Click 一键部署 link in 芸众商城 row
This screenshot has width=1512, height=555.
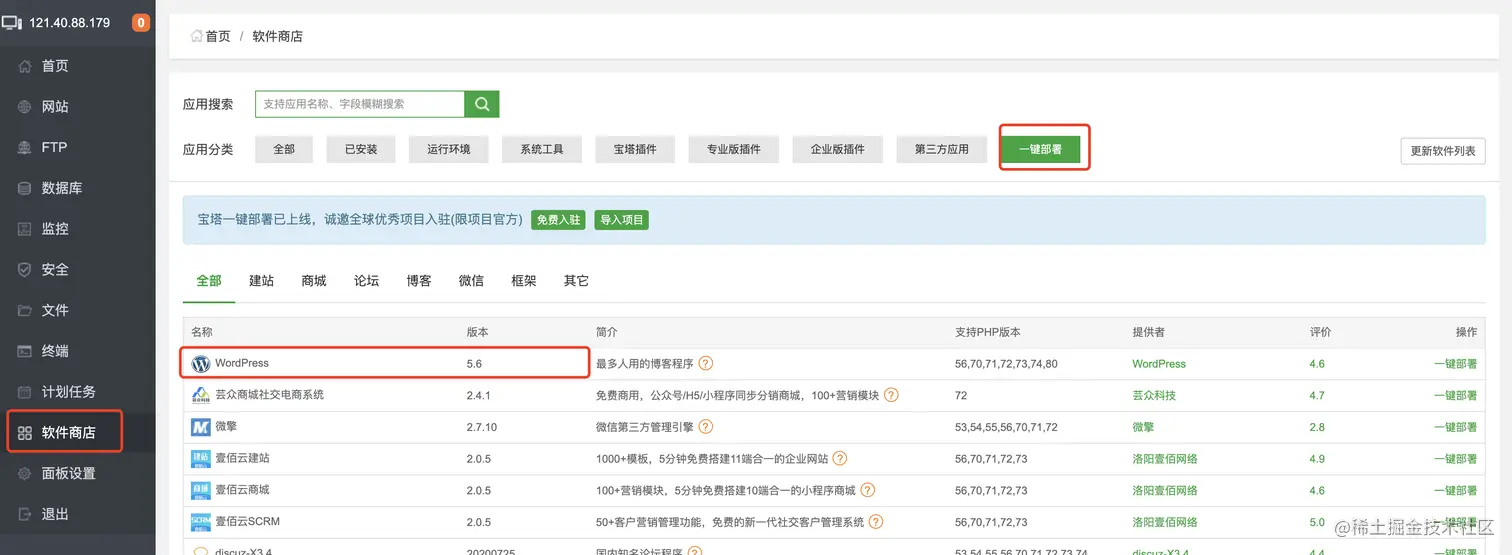tap(1455, 395)
